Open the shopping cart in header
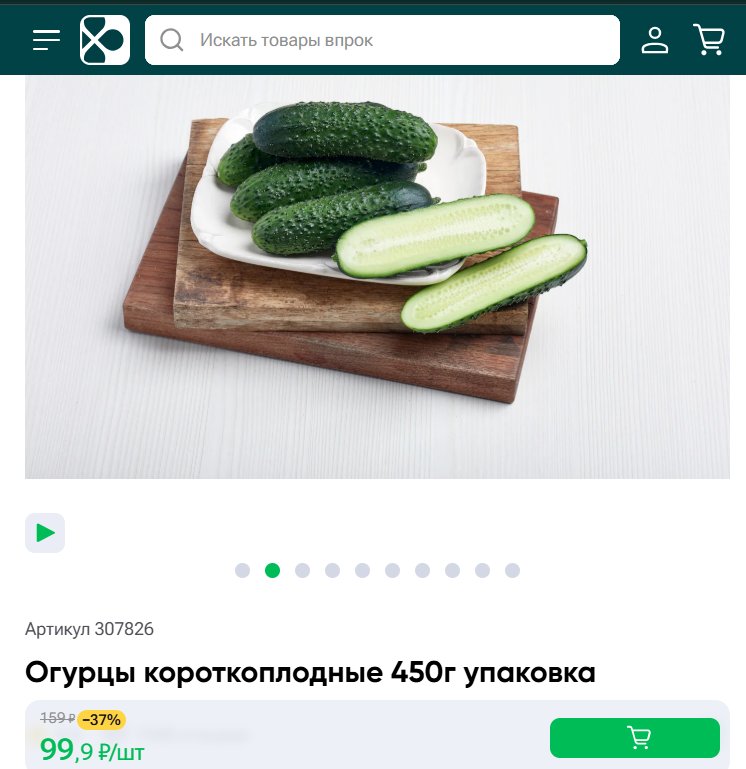The height and width of the screenshot is (769, 746). (709, 40)
